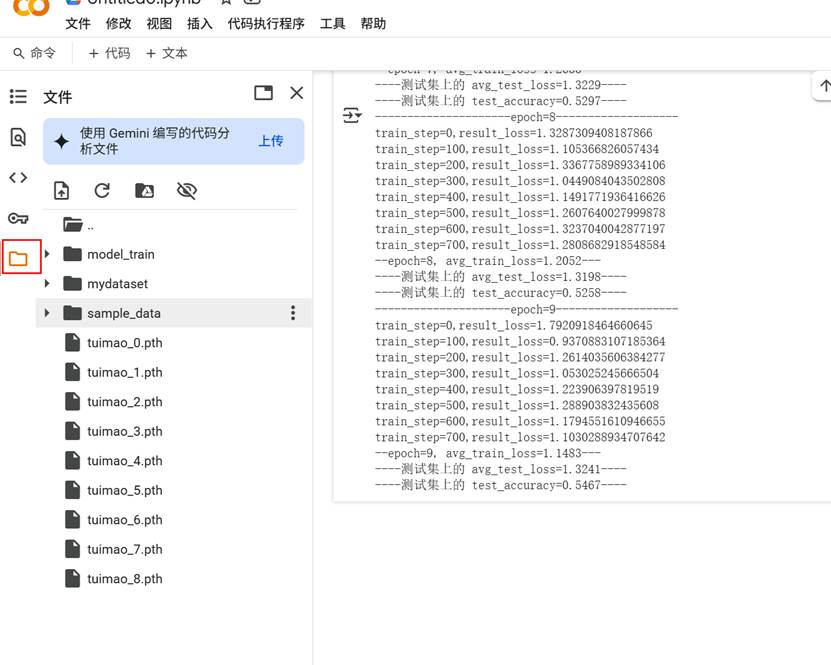The width and height of the screenshot is (831, 665).
Task: Open the code snippets panel
Action: [x=16, y=178]
